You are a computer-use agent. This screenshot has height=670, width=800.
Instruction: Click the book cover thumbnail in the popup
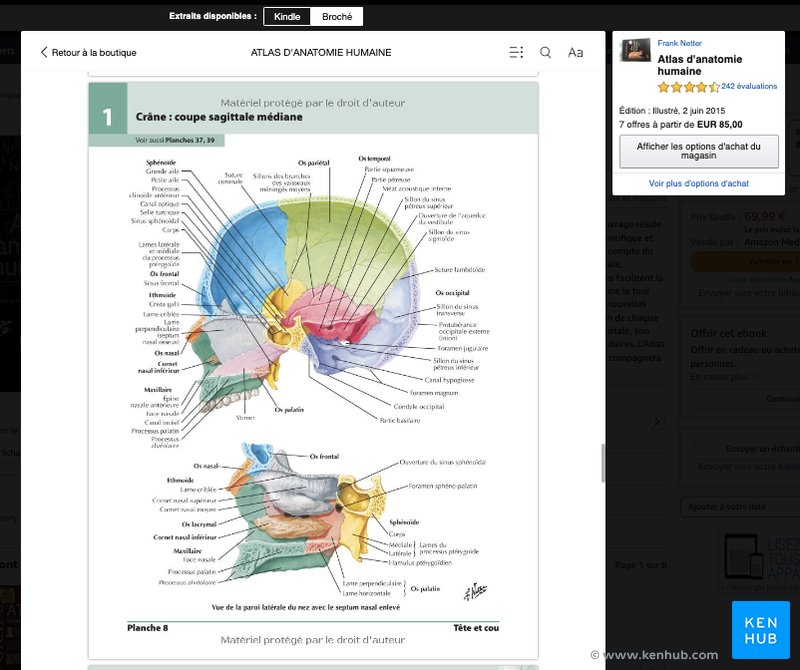coord(635,50)
